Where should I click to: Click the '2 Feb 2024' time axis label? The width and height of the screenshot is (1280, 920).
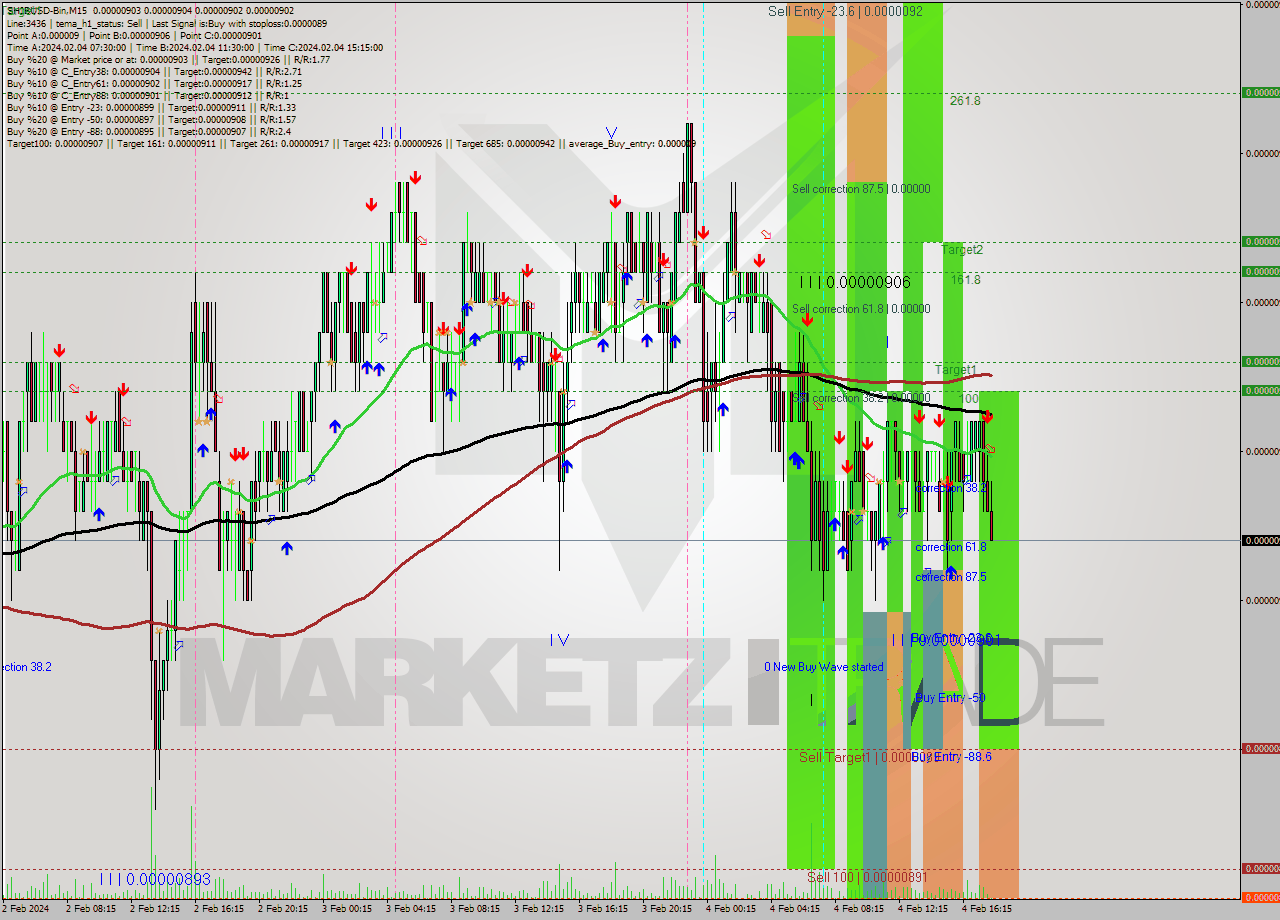[x=27, y=909]
